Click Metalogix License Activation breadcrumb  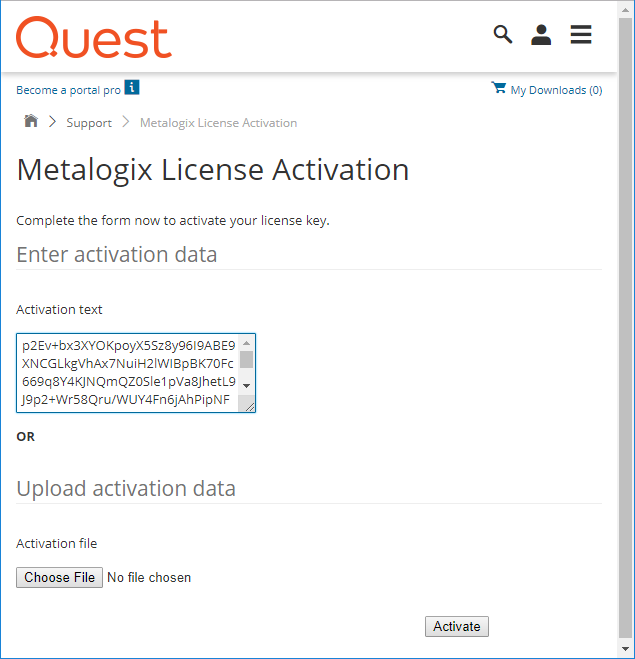click(218, 123)
